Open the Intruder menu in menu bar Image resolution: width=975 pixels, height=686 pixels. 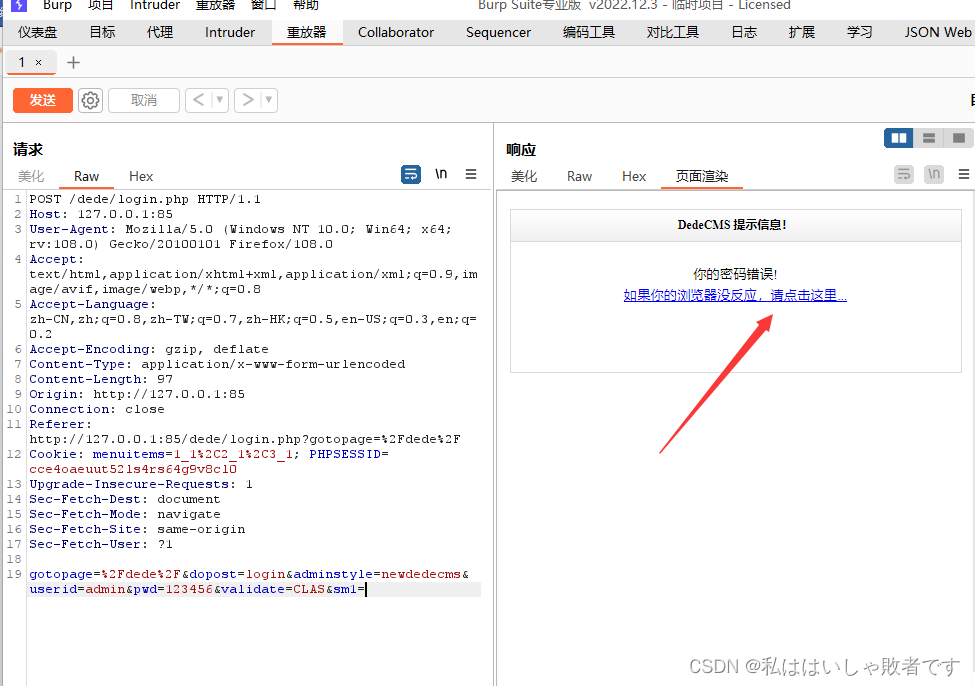pos(155,5)
